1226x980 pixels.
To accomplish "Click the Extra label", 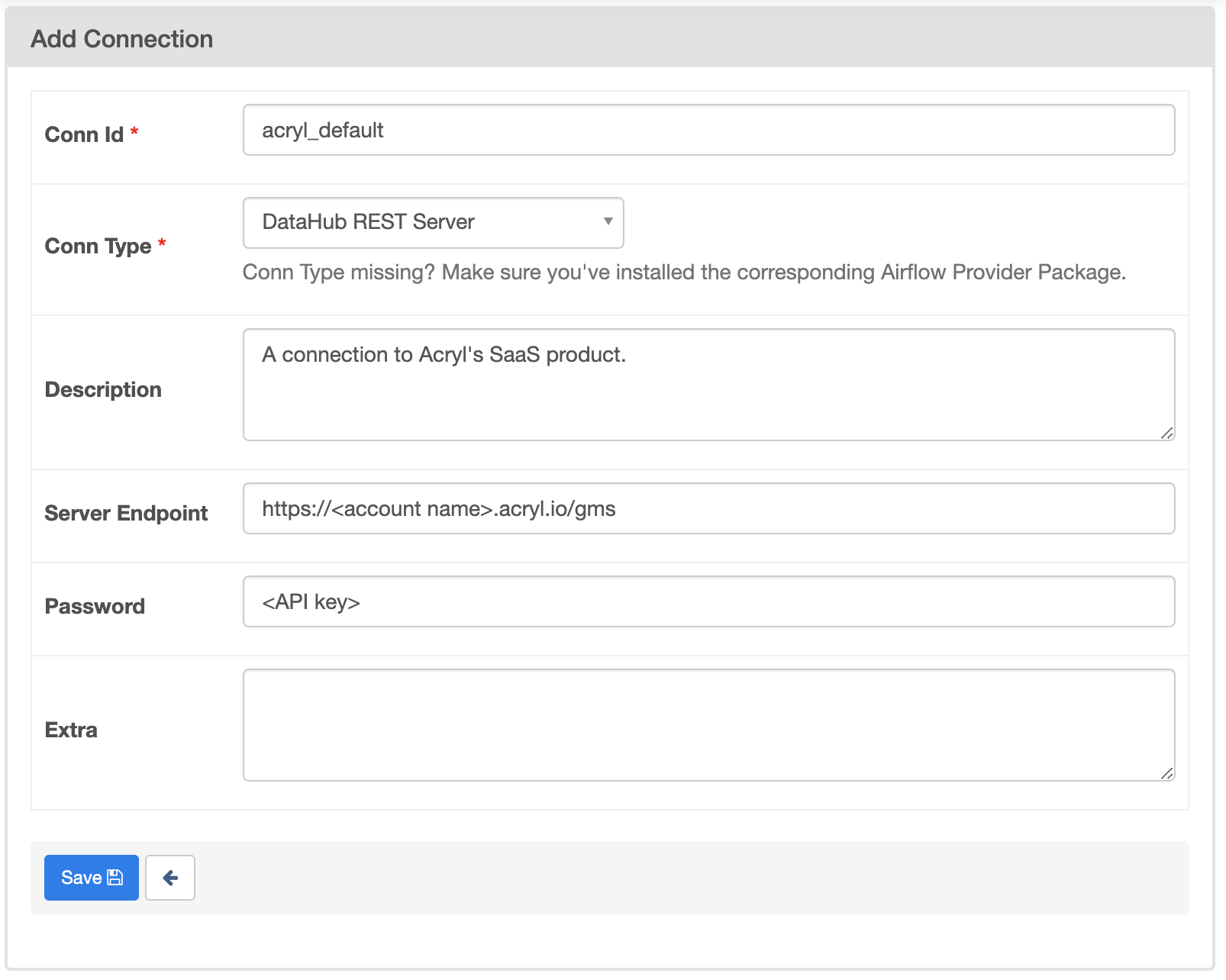I will 71,730.
